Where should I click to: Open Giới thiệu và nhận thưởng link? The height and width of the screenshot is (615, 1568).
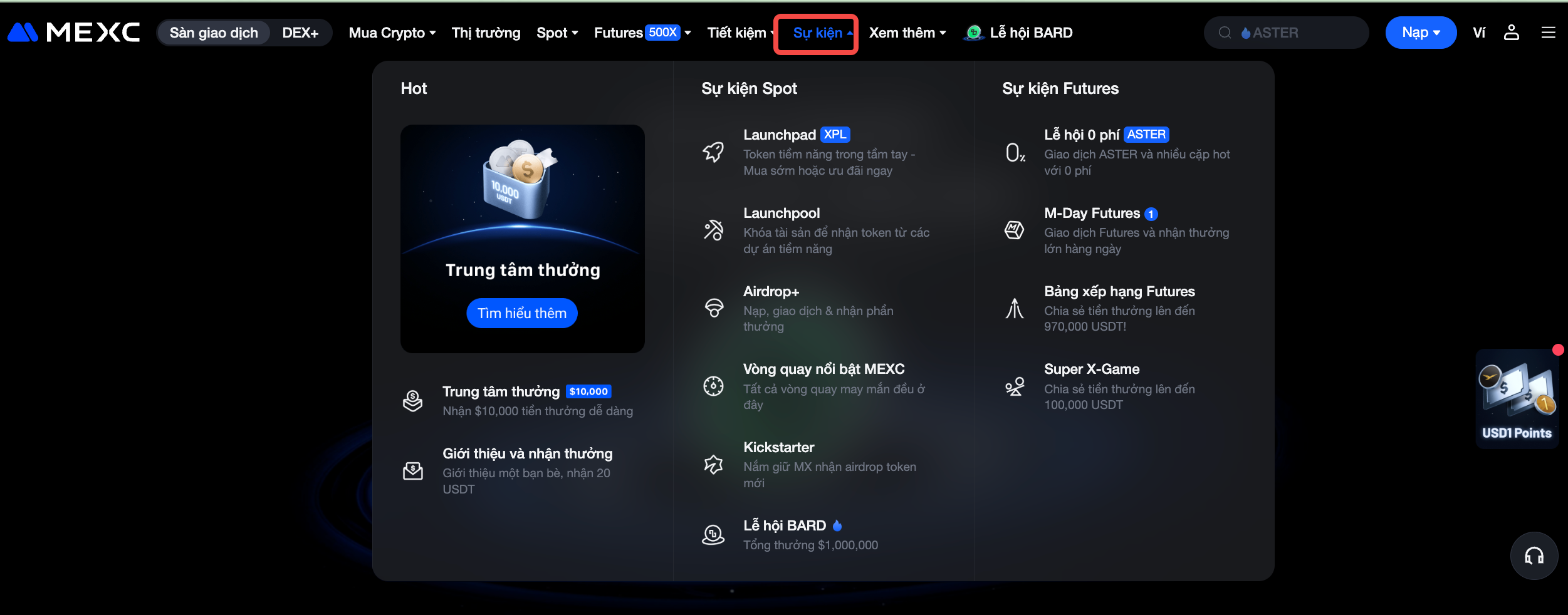[527, 453]
